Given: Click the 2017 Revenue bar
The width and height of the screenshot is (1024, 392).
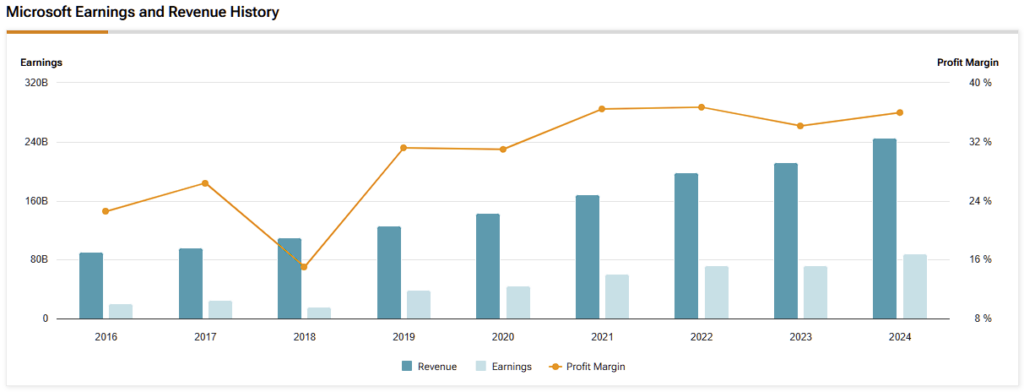Looking at the screenshot, I should click(191, 284).
